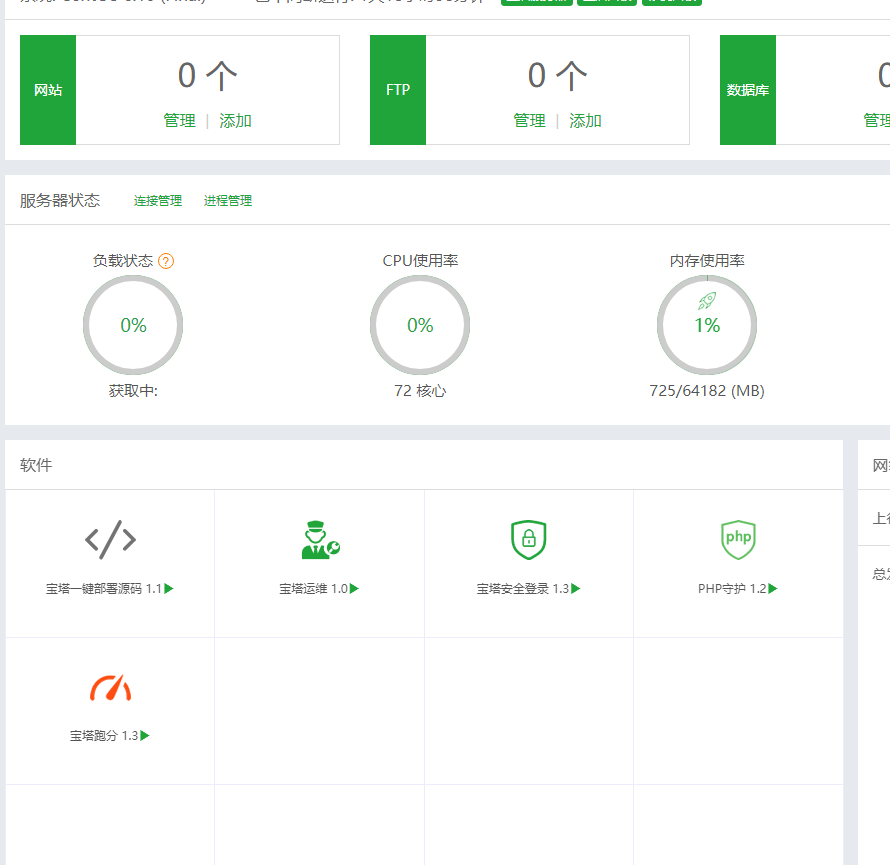Click the load status help question icon
This screenshot has height=865, width=890.
coord(166,261)
